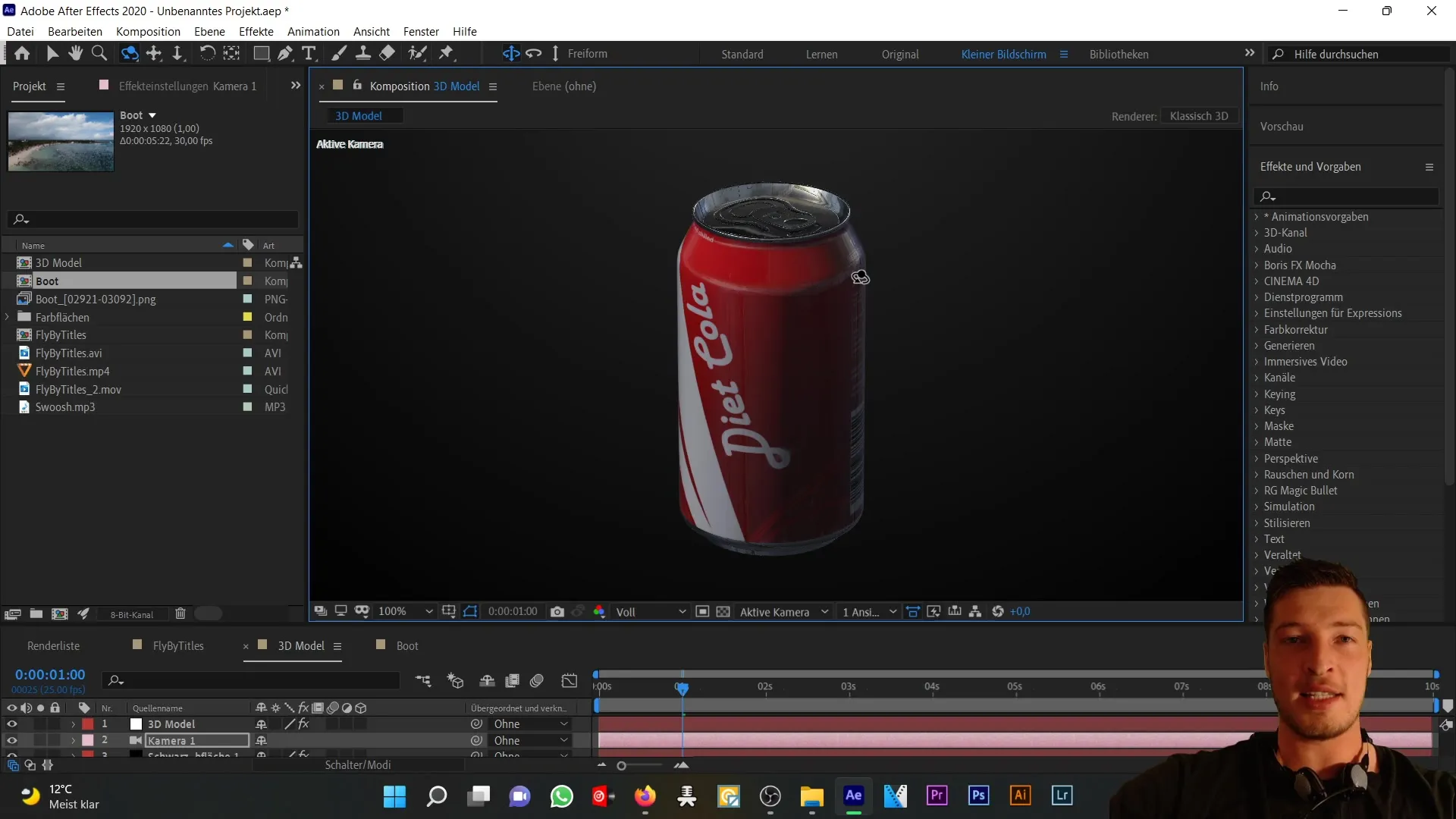Image resolution: width=1456 pixels, height=819 pixels.
Task: Click the unified camera tool icon
Action: [x=129, y=53]
